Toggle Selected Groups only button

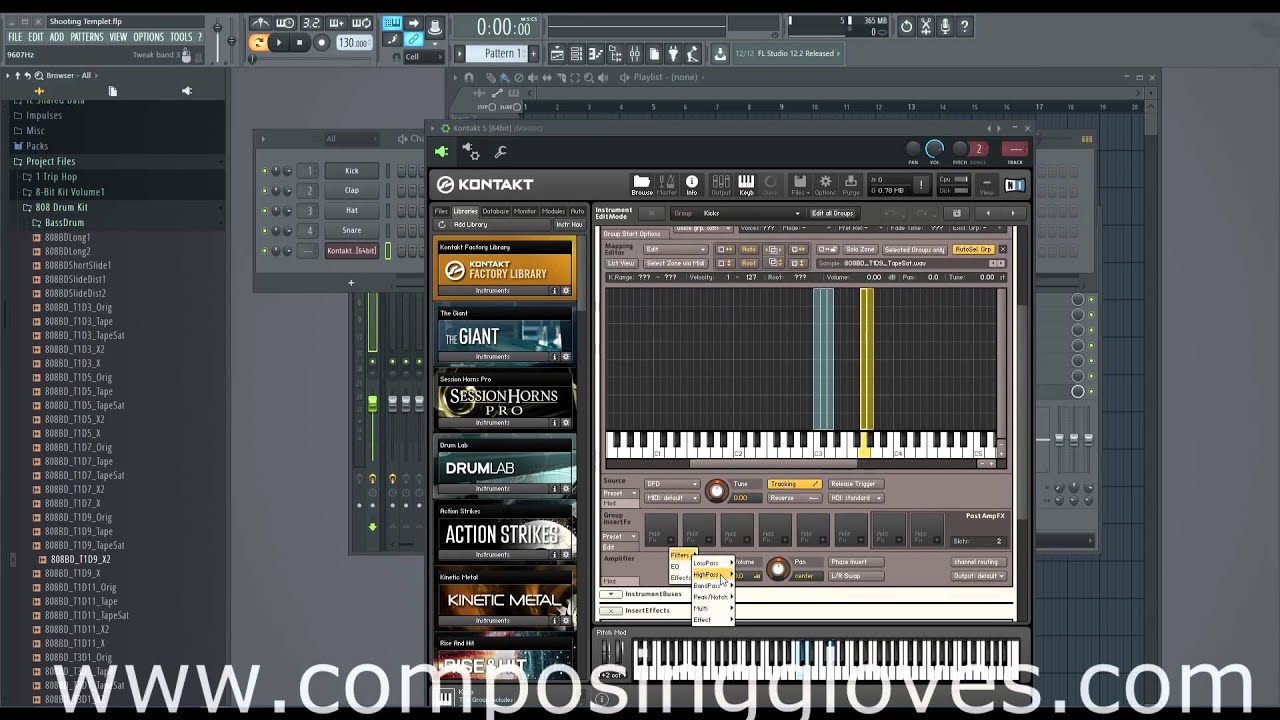pyautogui.click(x=914, y=249)
